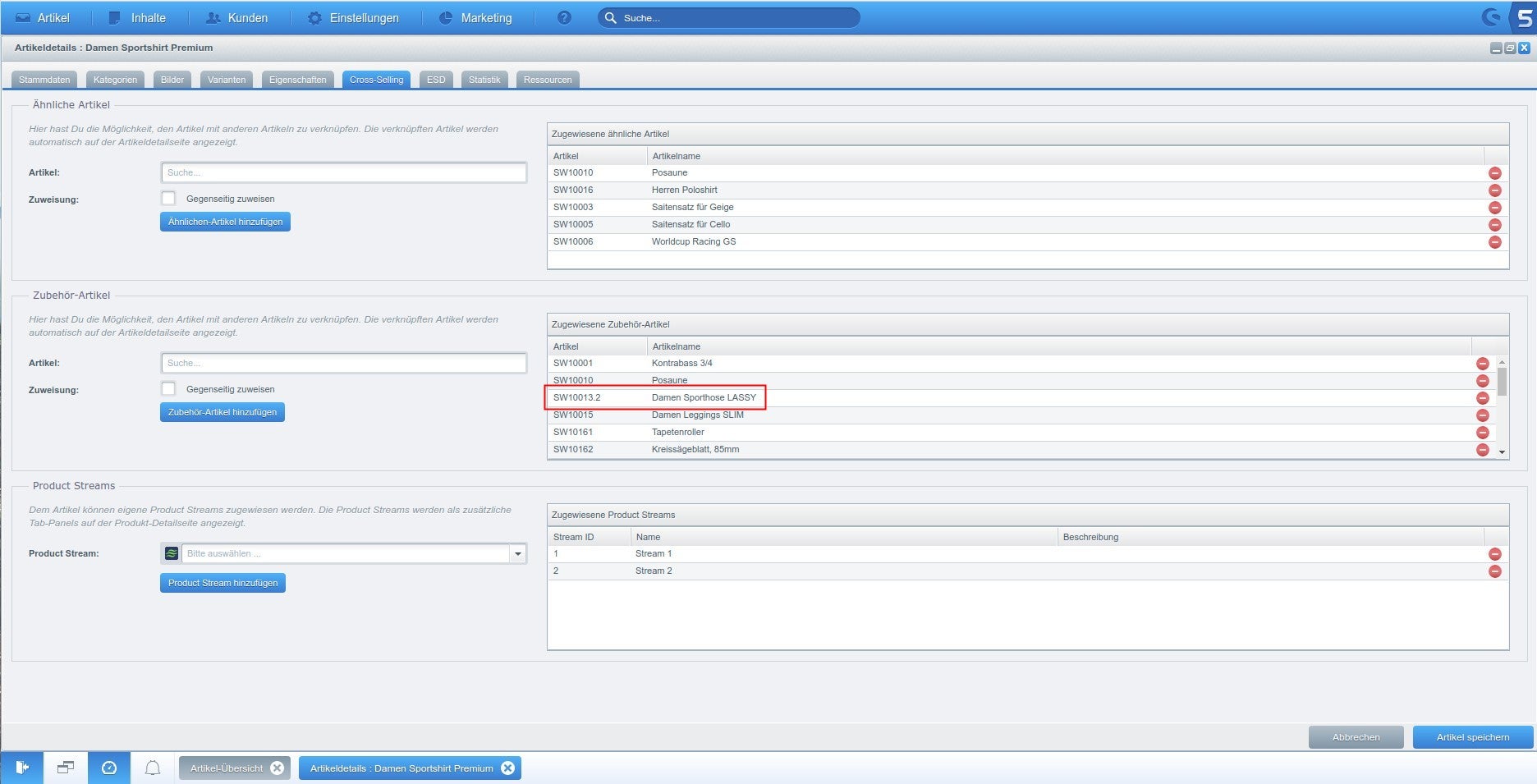
Task: Click the Abbrechen button
Action: (1356, 737)
